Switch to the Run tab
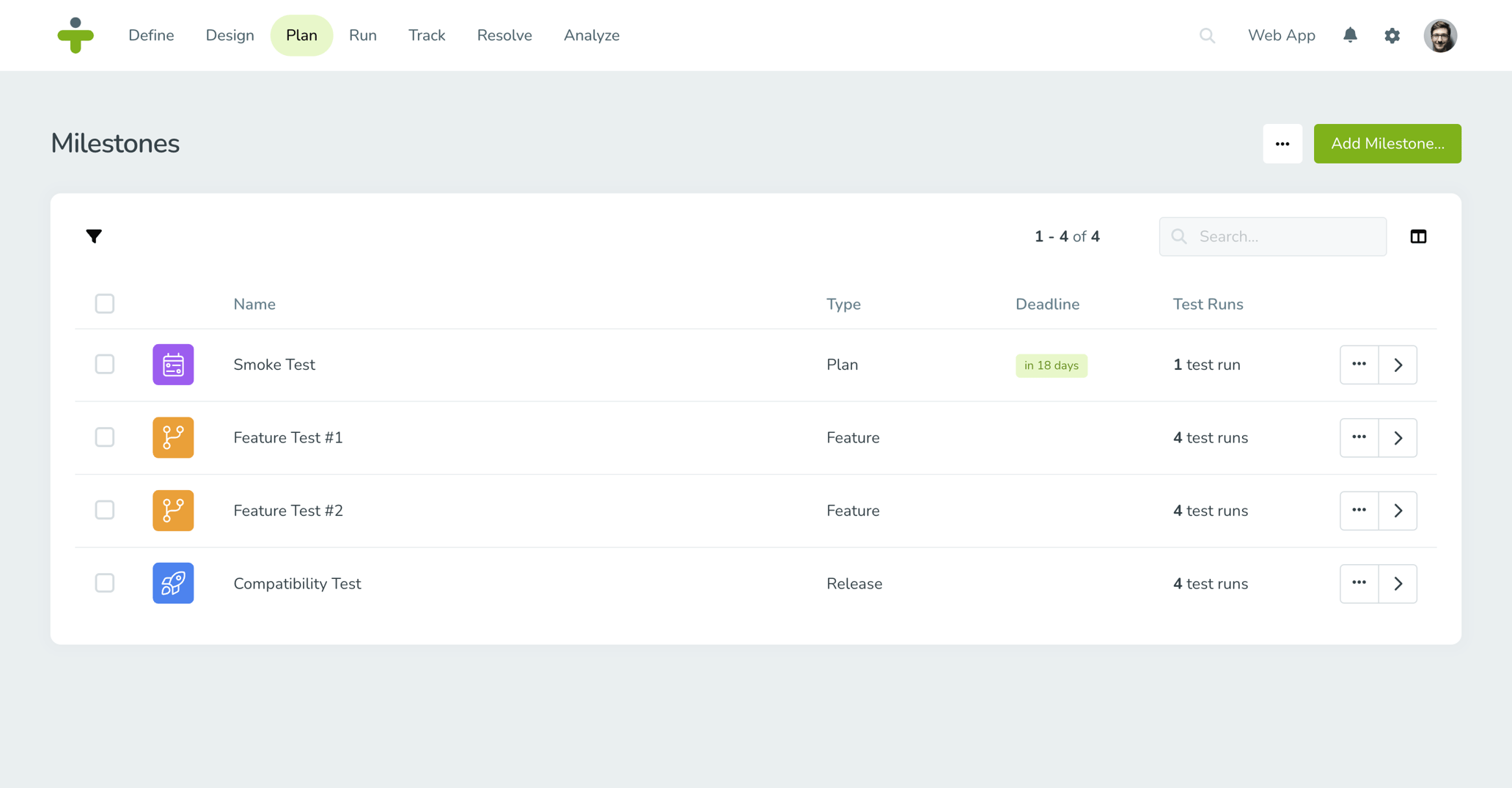This screenshot has width=1512, height=788. tap(362, 35)
